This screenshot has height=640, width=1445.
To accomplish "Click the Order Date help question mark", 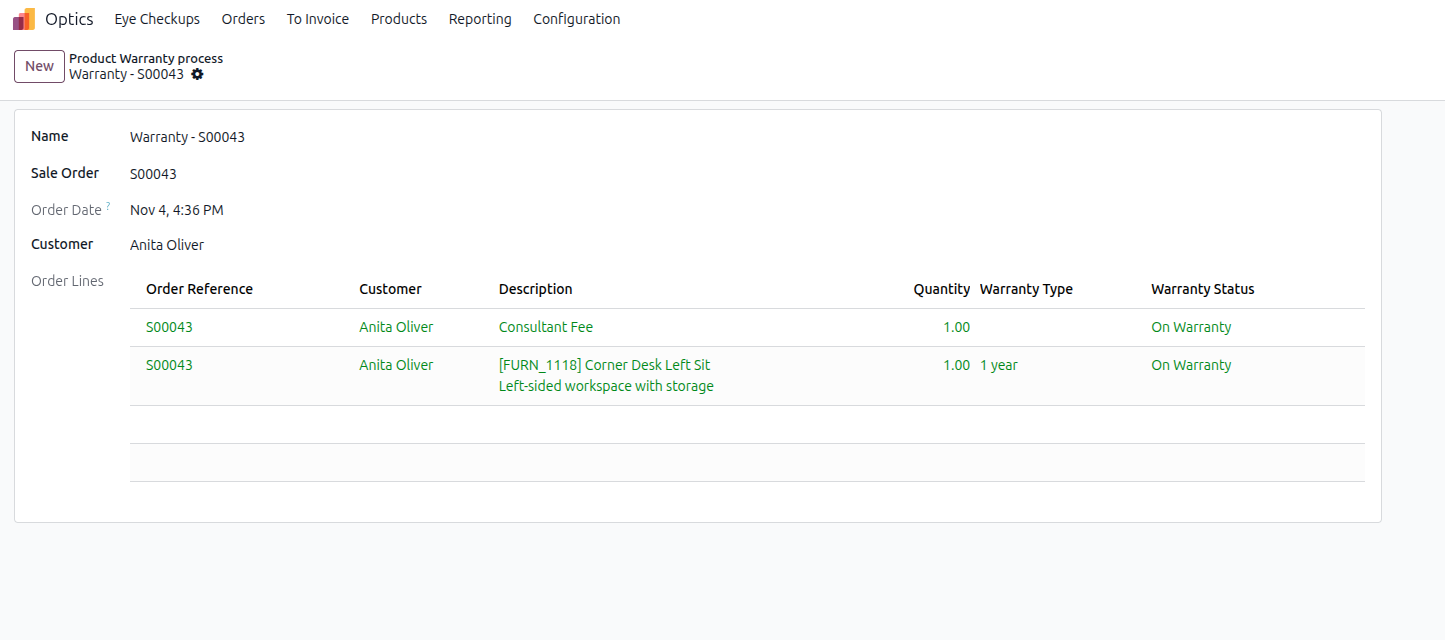I will 108,206.
